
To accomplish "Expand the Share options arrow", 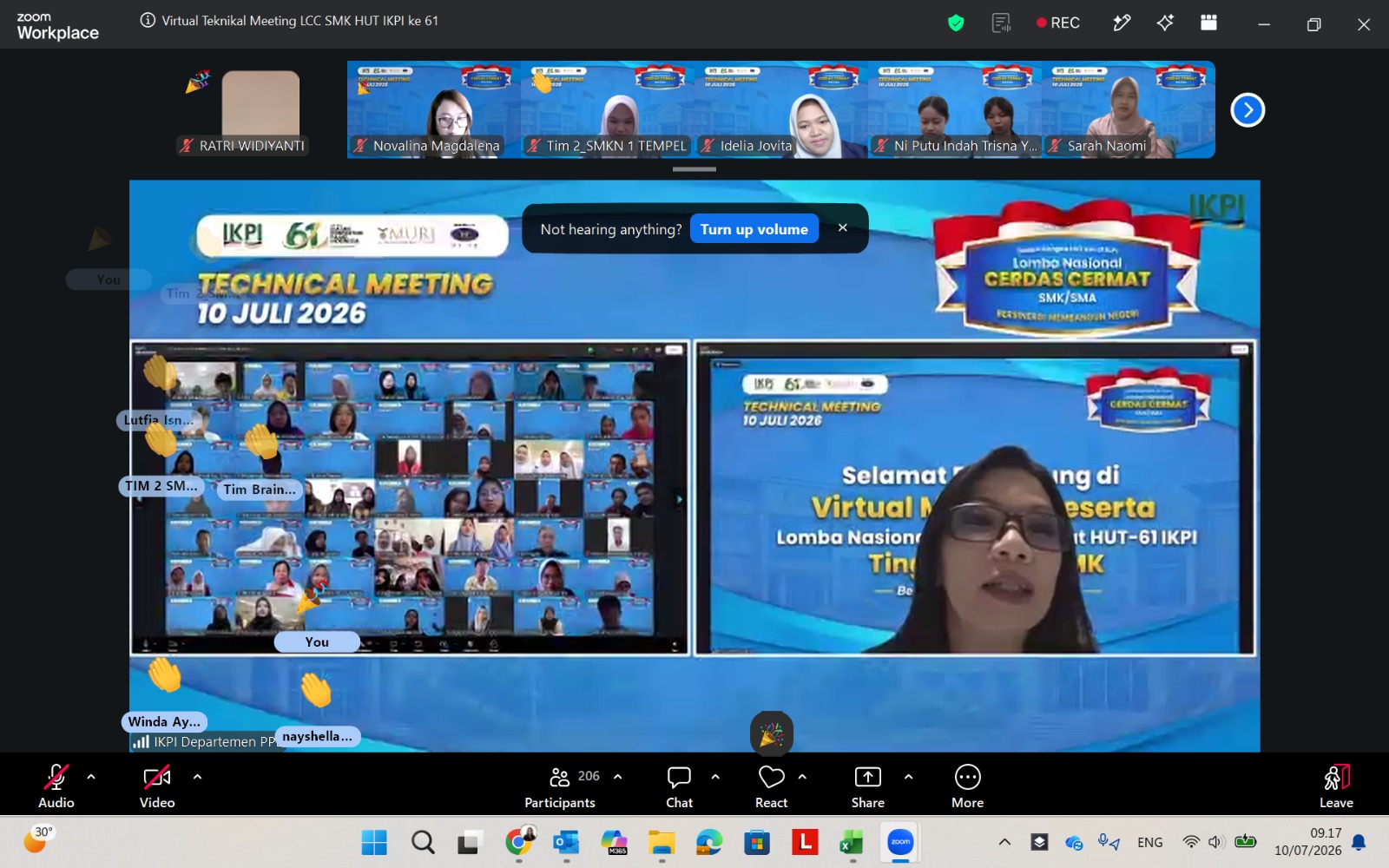I will 908,777.
